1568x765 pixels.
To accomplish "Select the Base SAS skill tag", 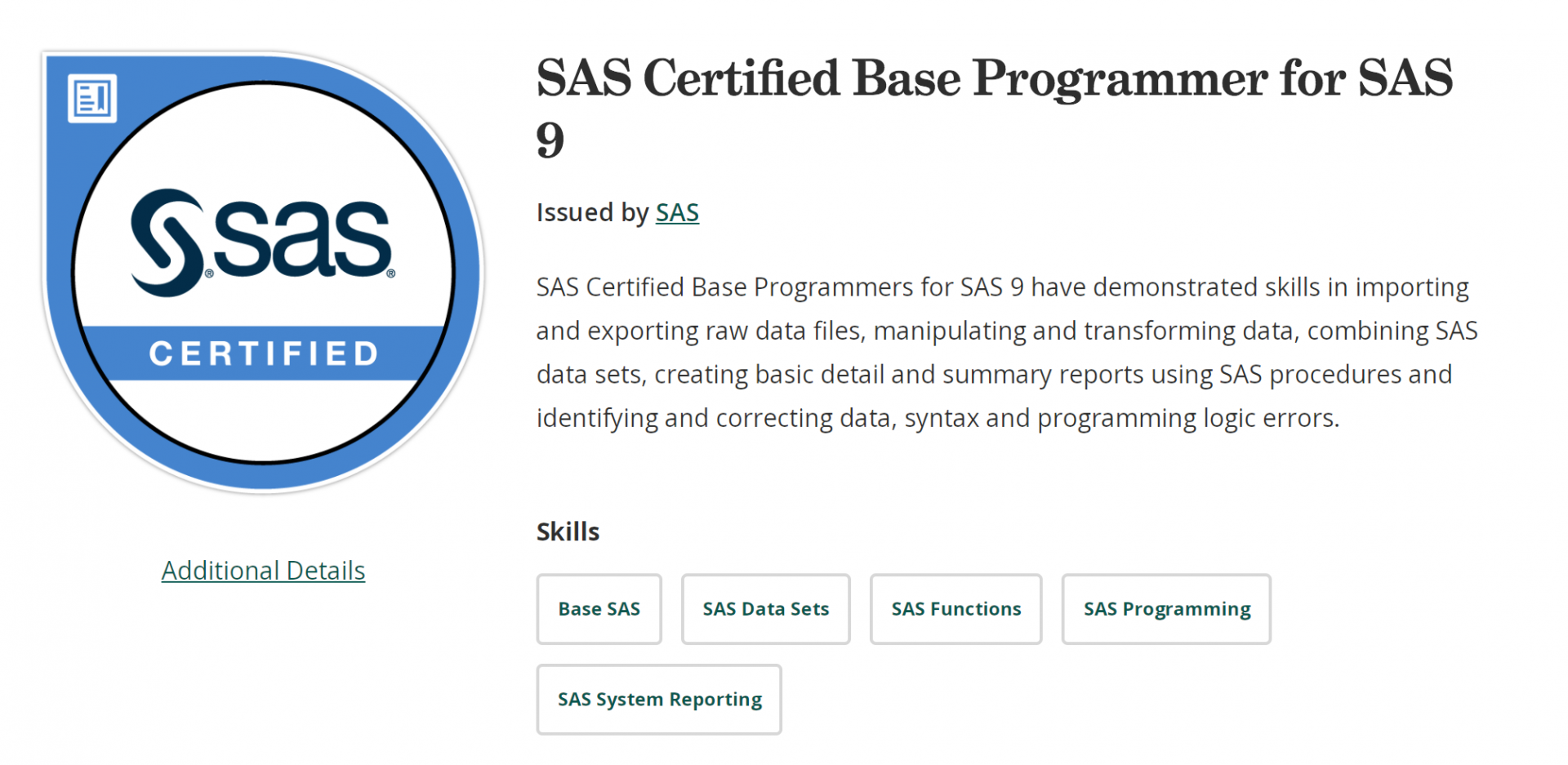I will point(599,609).
